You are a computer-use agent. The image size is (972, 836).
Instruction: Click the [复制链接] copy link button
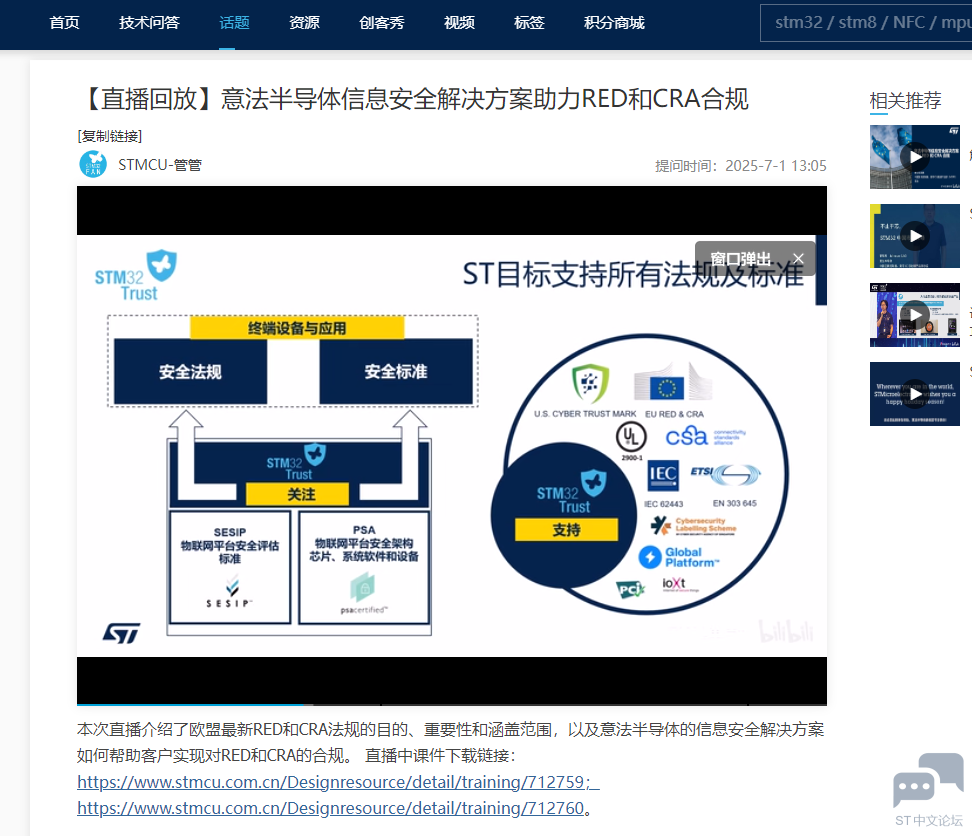(110, 136)
